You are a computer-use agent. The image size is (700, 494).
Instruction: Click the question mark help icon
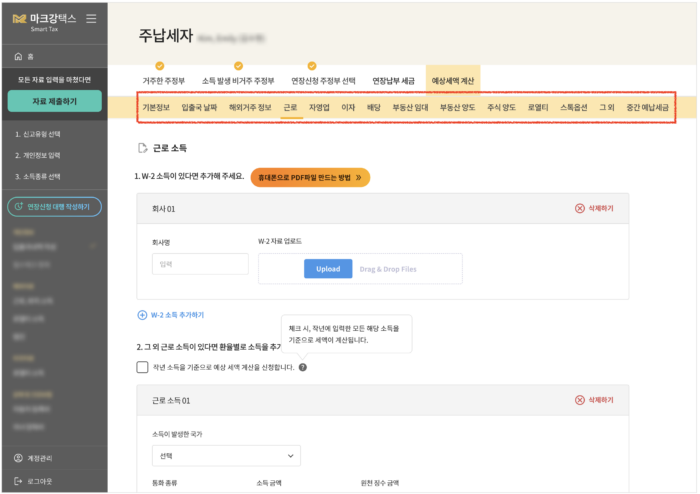click(x=303, y=367)
